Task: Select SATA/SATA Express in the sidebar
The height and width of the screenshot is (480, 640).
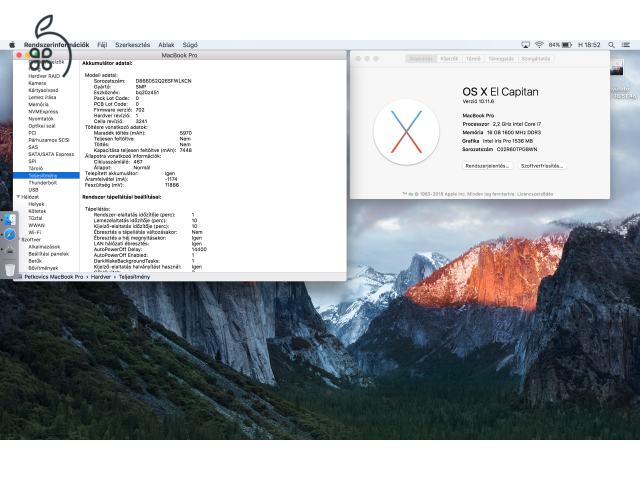Action: [51, 154]
